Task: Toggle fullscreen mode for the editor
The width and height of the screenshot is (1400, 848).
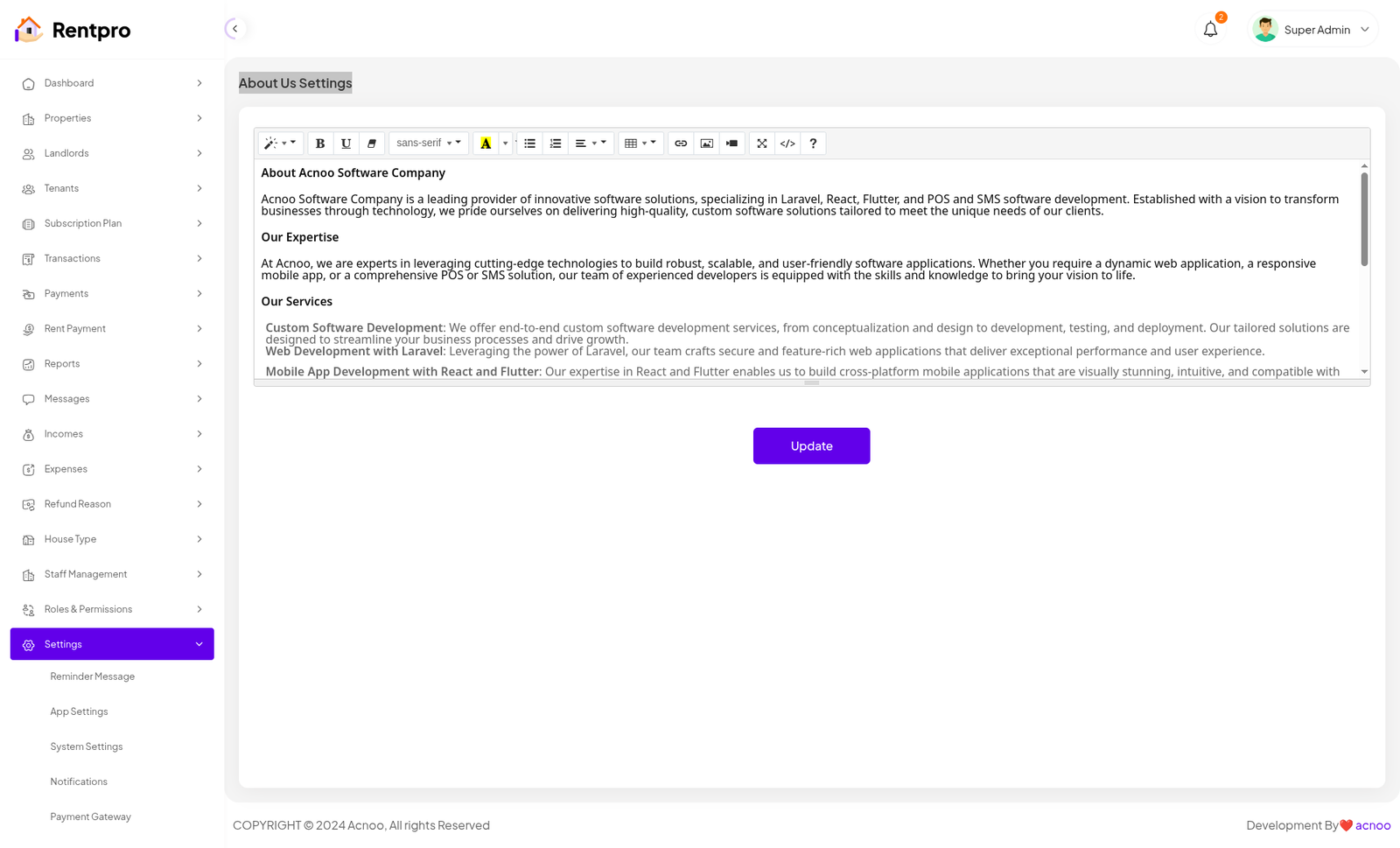Action: pos(762,144)
